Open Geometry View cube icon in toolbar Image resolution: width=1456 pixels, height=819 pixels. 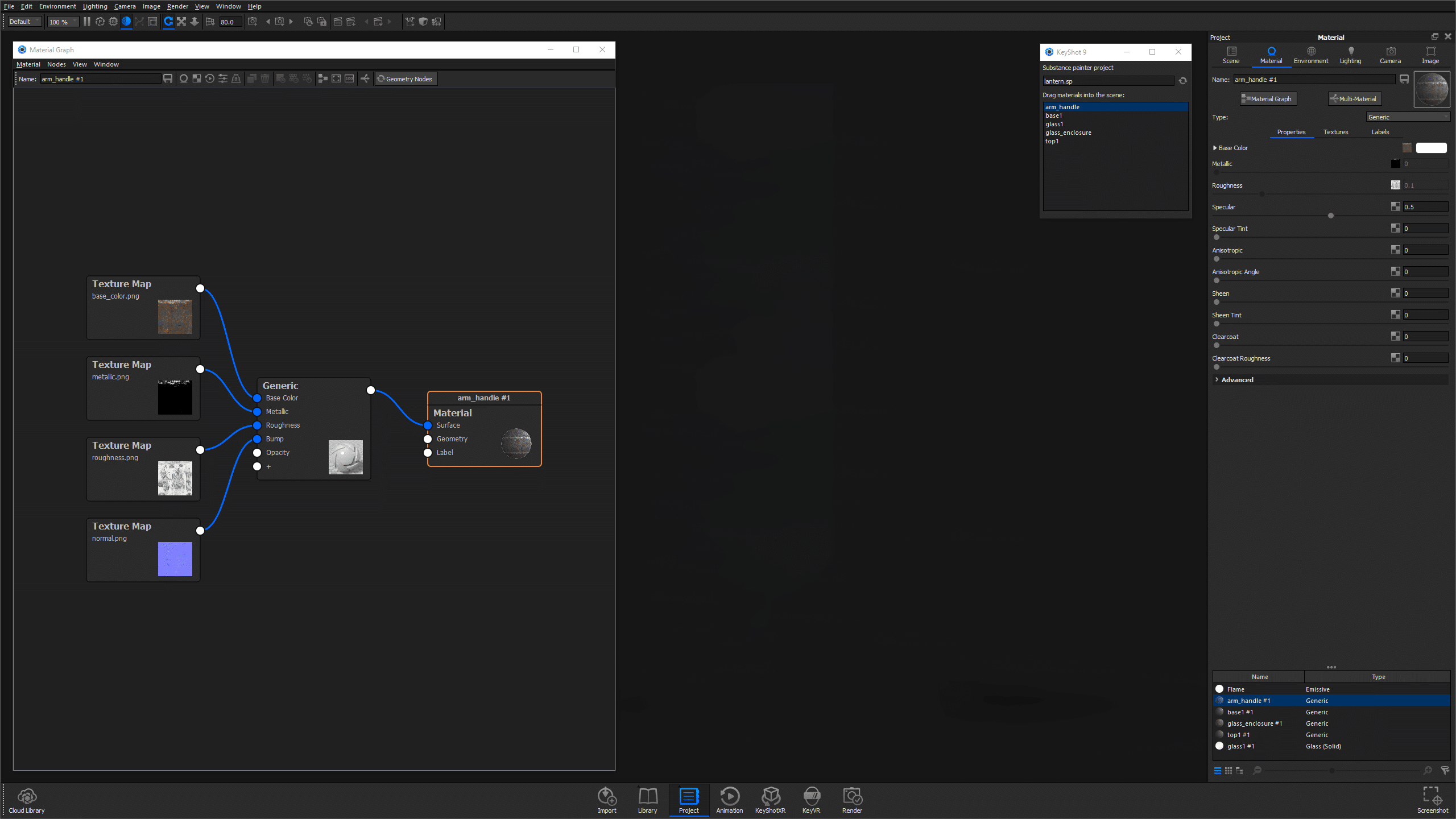coord(423,22)
